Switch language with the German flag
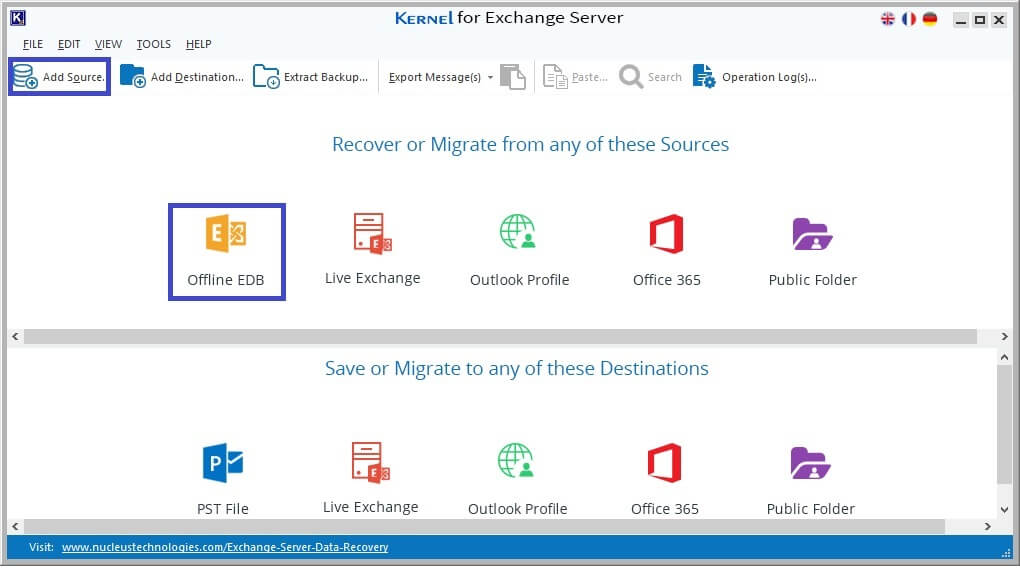 click(930, 19)
